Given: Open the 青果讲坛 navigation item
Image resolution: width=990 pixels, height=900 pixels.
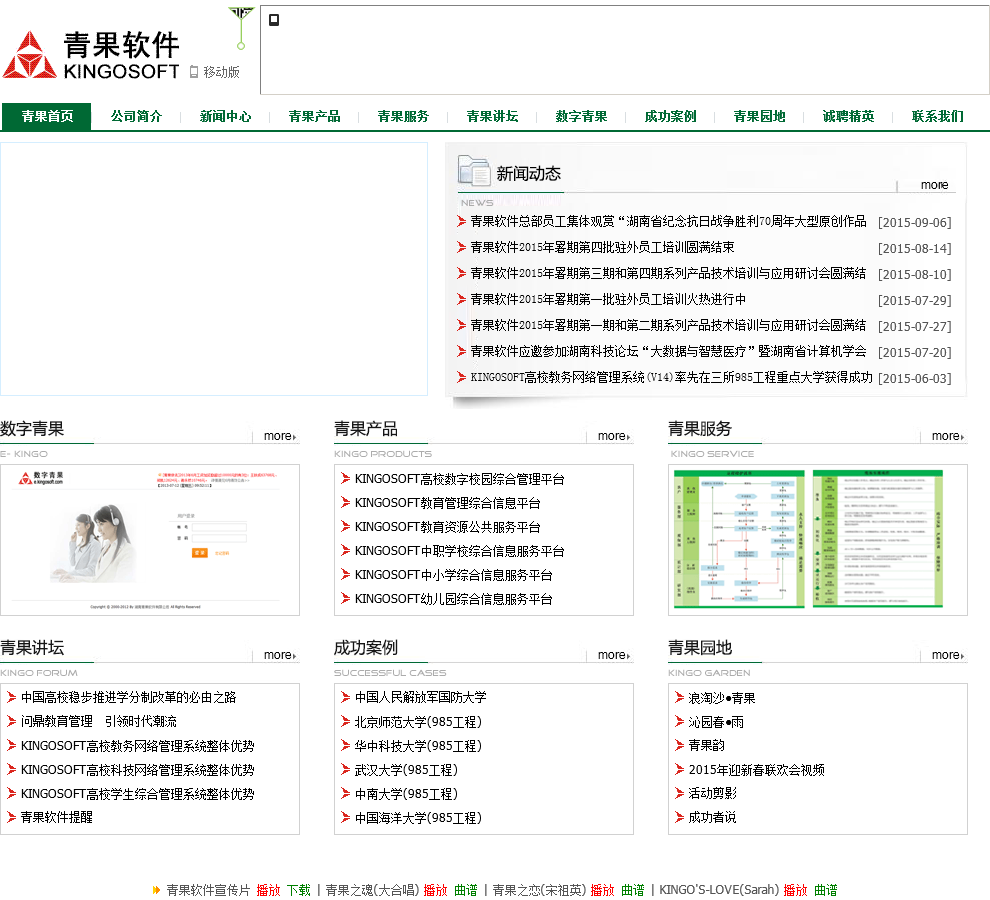Looking at the screenshot, I should point(492,116).
